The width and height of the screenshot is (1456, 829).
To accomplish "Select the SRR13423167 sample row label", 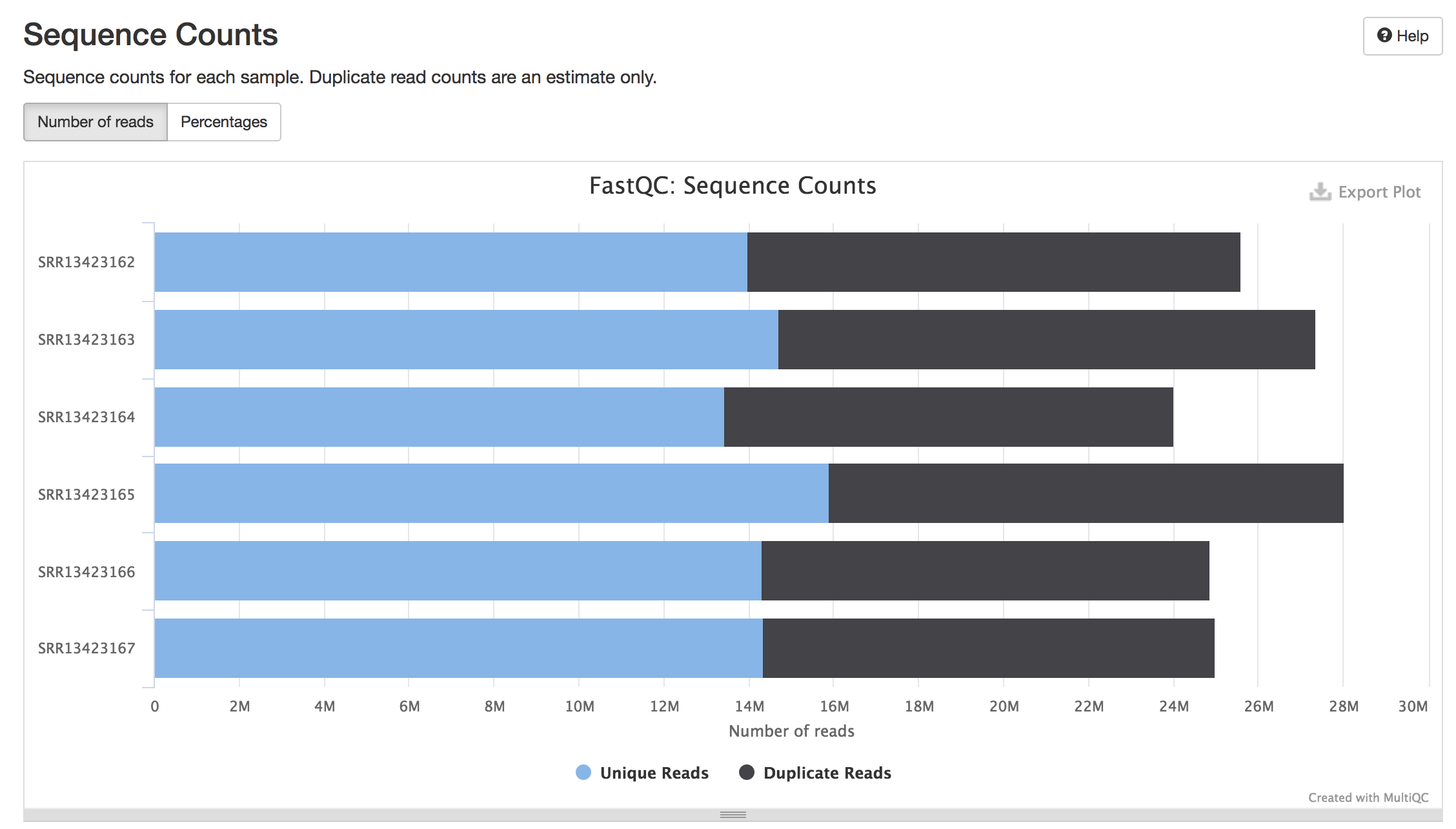I will [x=87, y=648].
